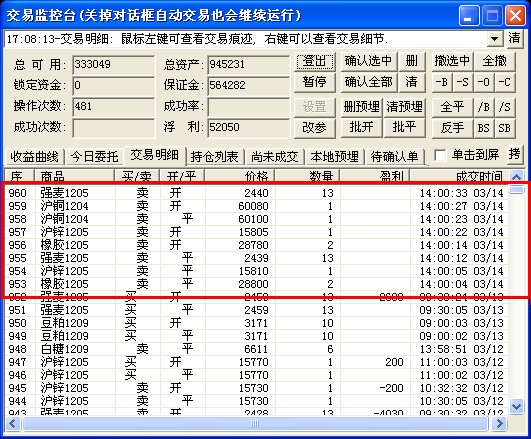The height and width of the screenshot is (439, 531).
Task: Click scrollbar up arrow of trade list
Action: (516, 176)
